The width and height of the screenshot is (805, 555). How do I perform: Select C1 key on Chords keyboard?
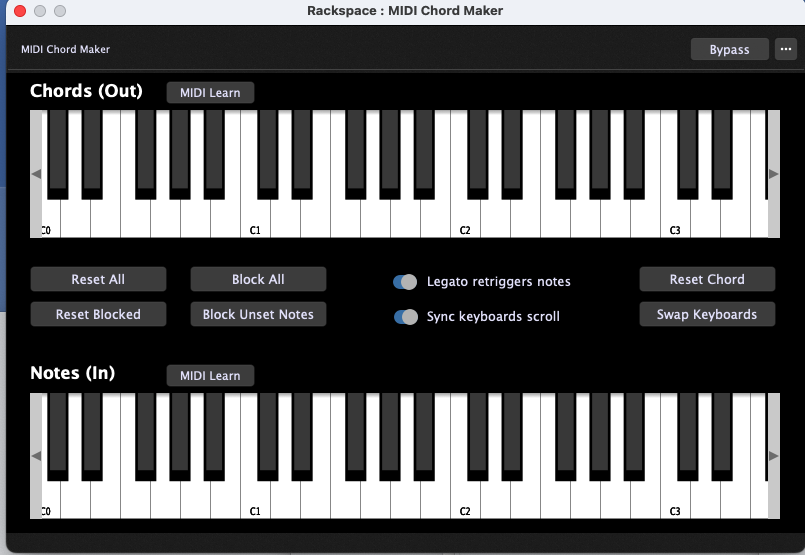pyautogui.click(x=255, y=221)
